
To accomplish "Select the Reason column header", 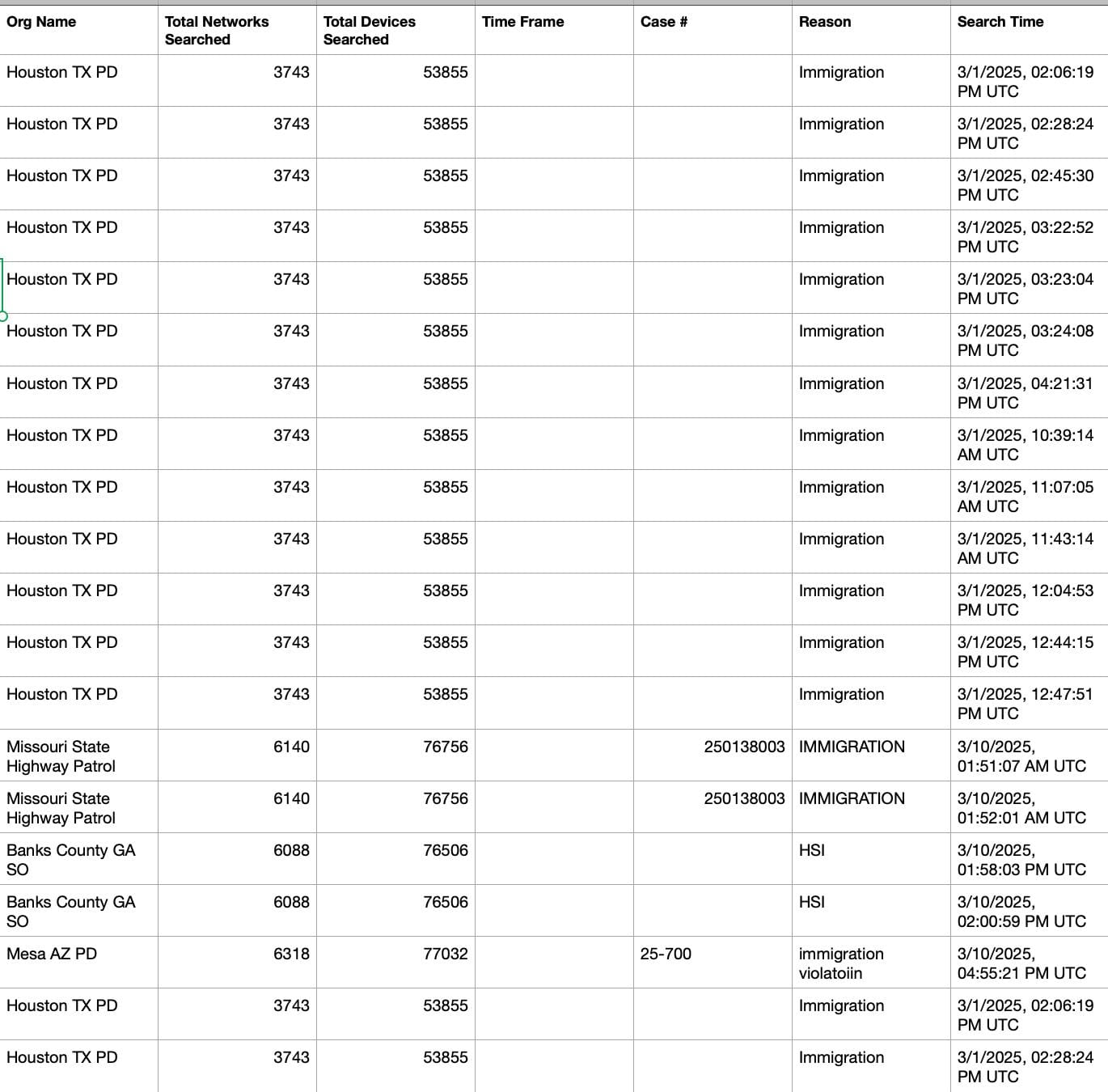I will coord(871,30).
